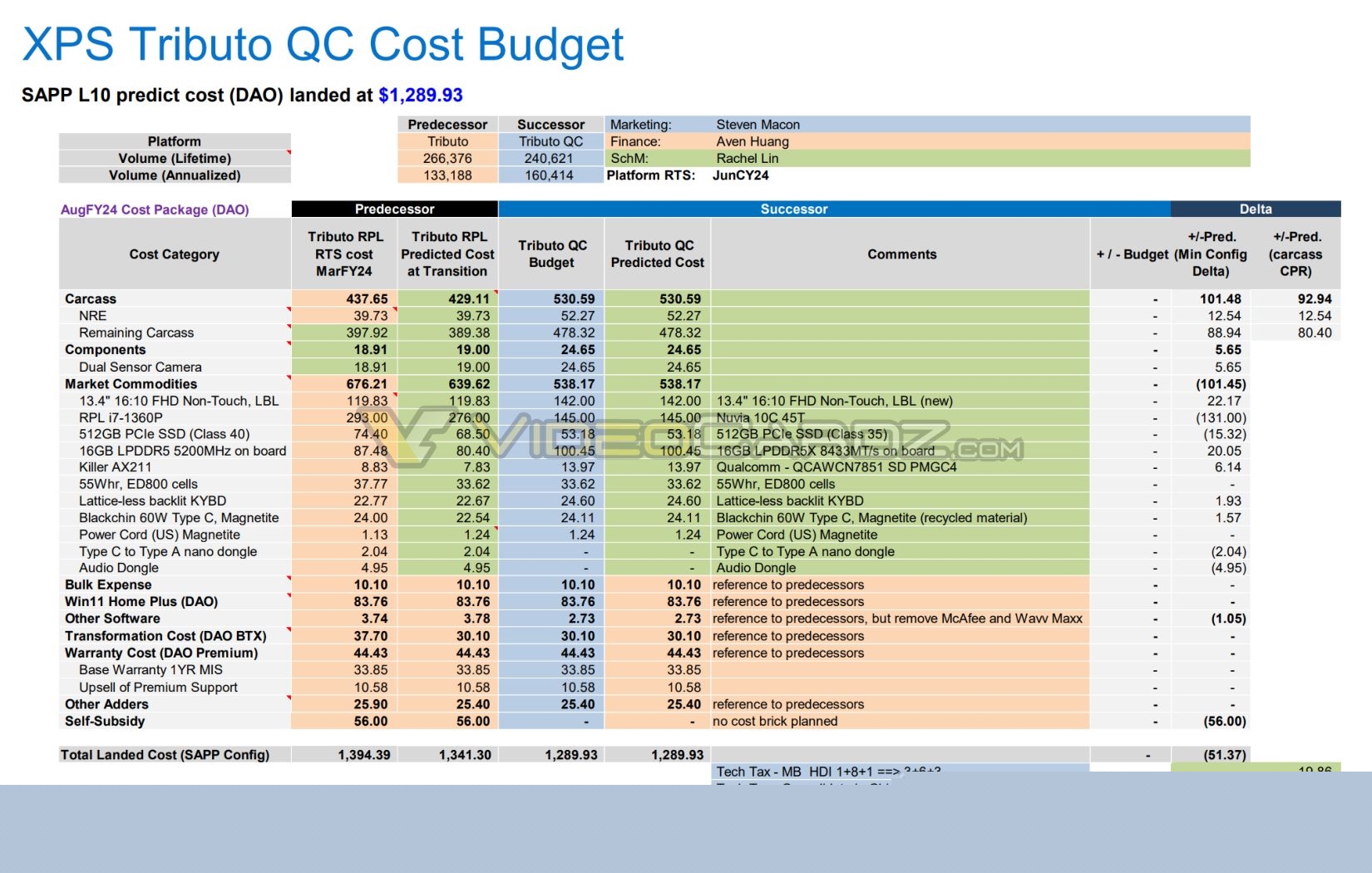Select the 'Comments' column header
1372x873 pixels.
(902, 254)
